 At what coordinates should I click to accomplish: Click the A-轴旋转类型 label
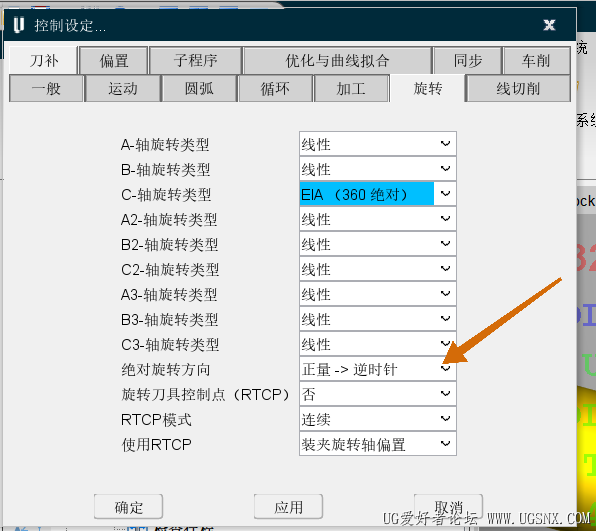pos(165,144)
